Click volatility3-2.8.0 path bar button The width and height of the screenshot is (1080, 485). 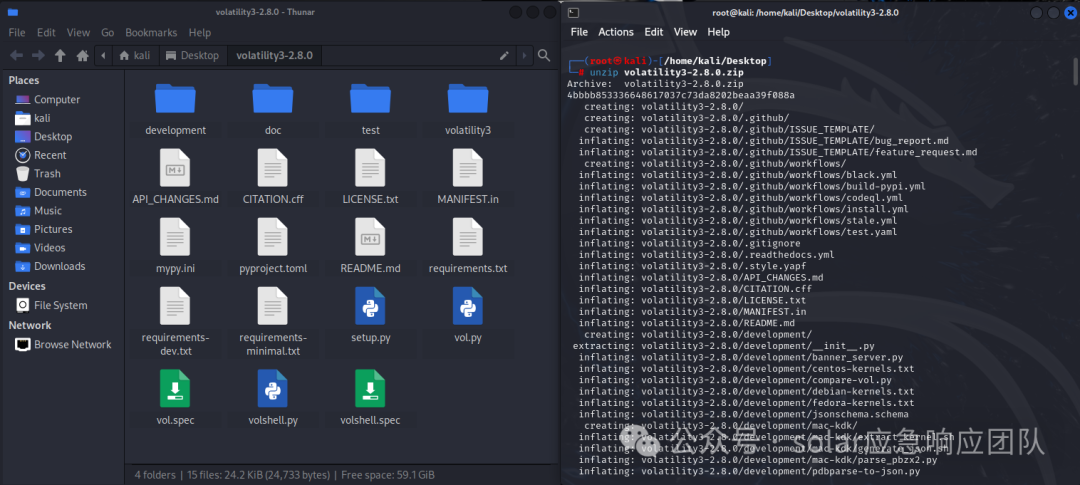point(274,56)
